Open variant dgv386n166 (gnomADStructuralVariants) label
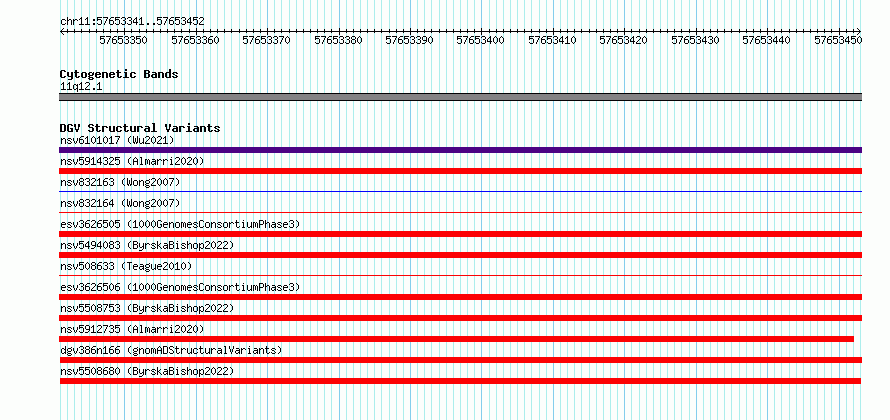890x420 pixels. pos(171,350)
